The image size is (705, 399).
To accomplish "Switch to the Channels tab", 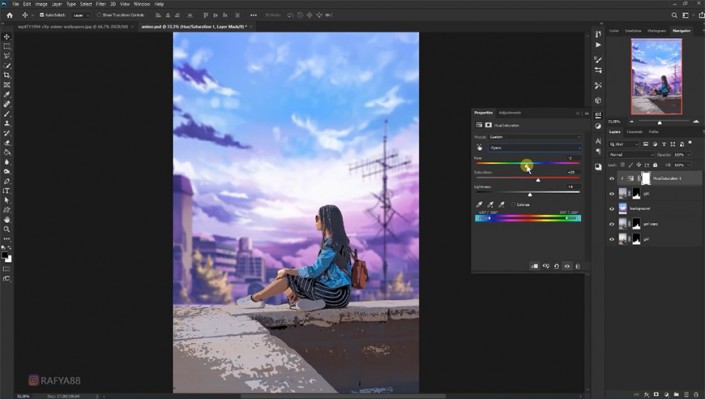I will 634,132.
